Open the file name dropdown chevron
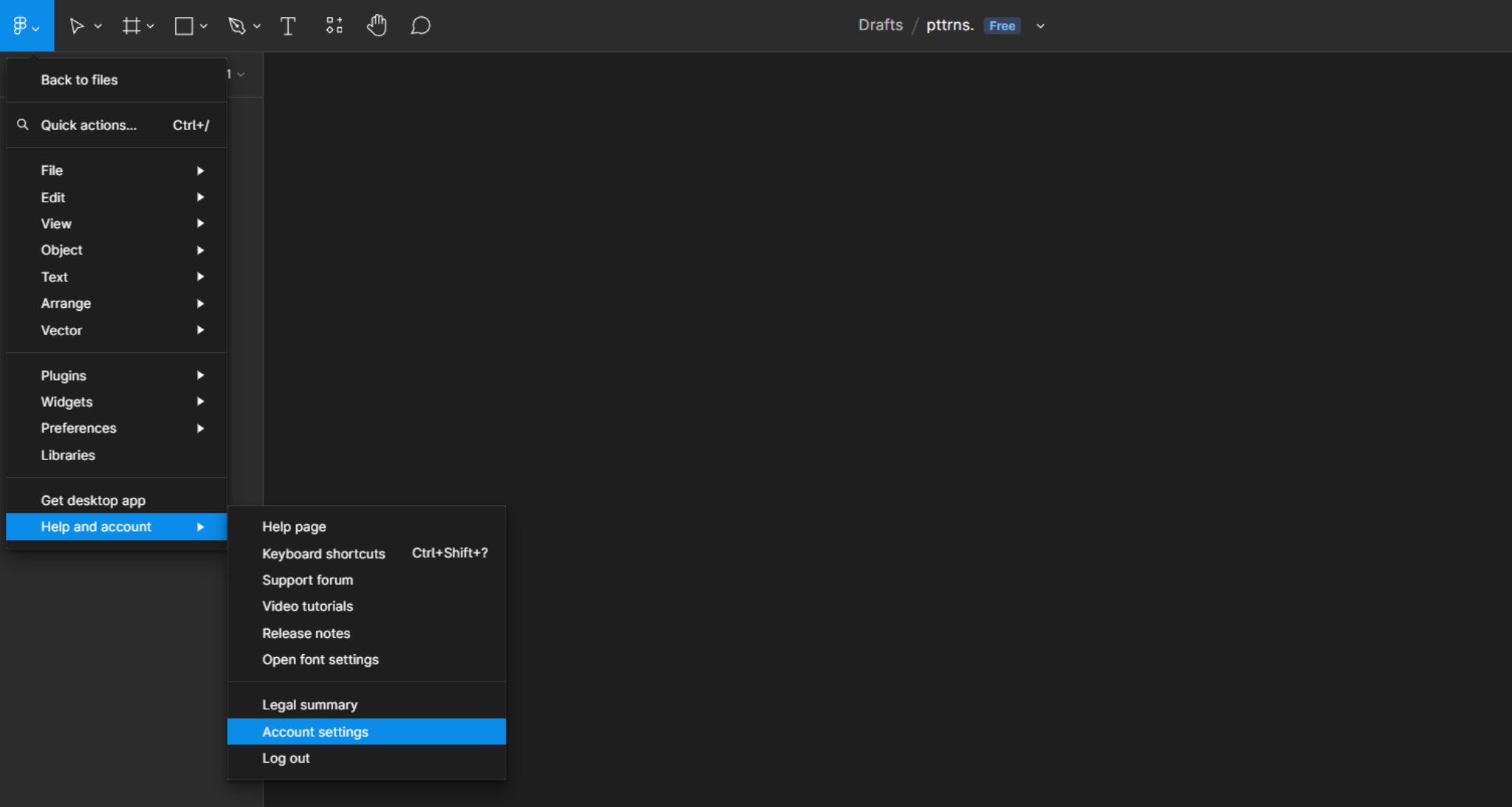This screenshot has height=807, width=1512. coord(1040,26)
